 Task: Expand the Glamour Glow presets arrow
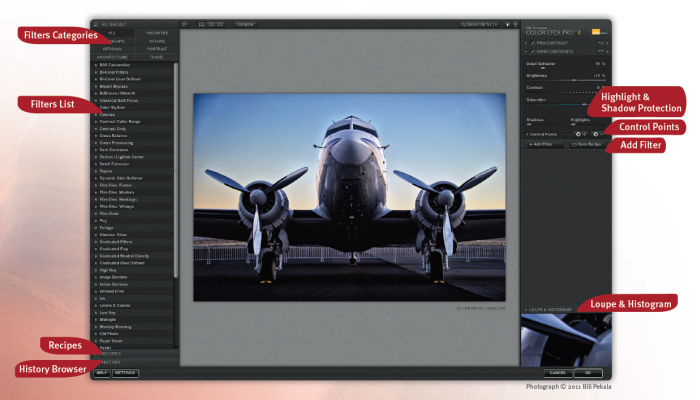coord(96,235)
